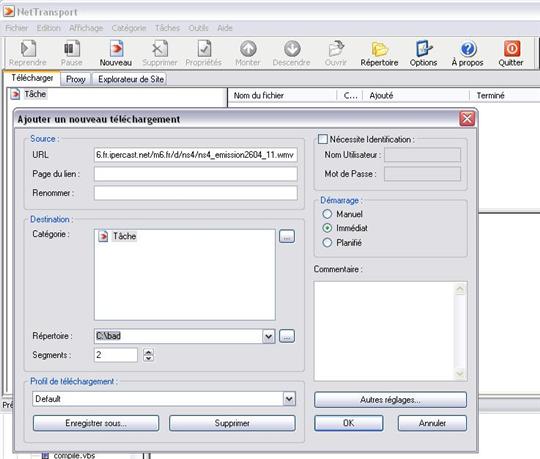Click the Renommer input field

196,193
